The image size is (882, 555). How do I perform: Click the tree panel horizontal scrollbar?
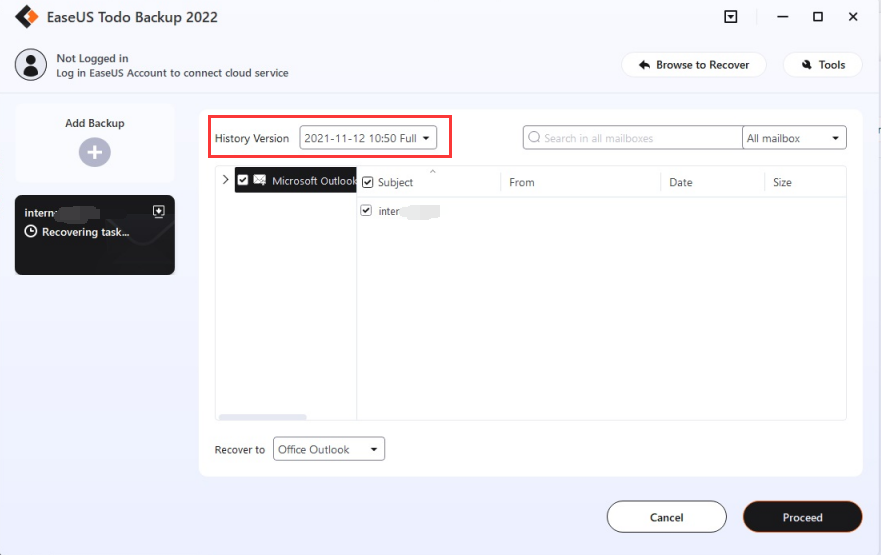coord(263,417)
